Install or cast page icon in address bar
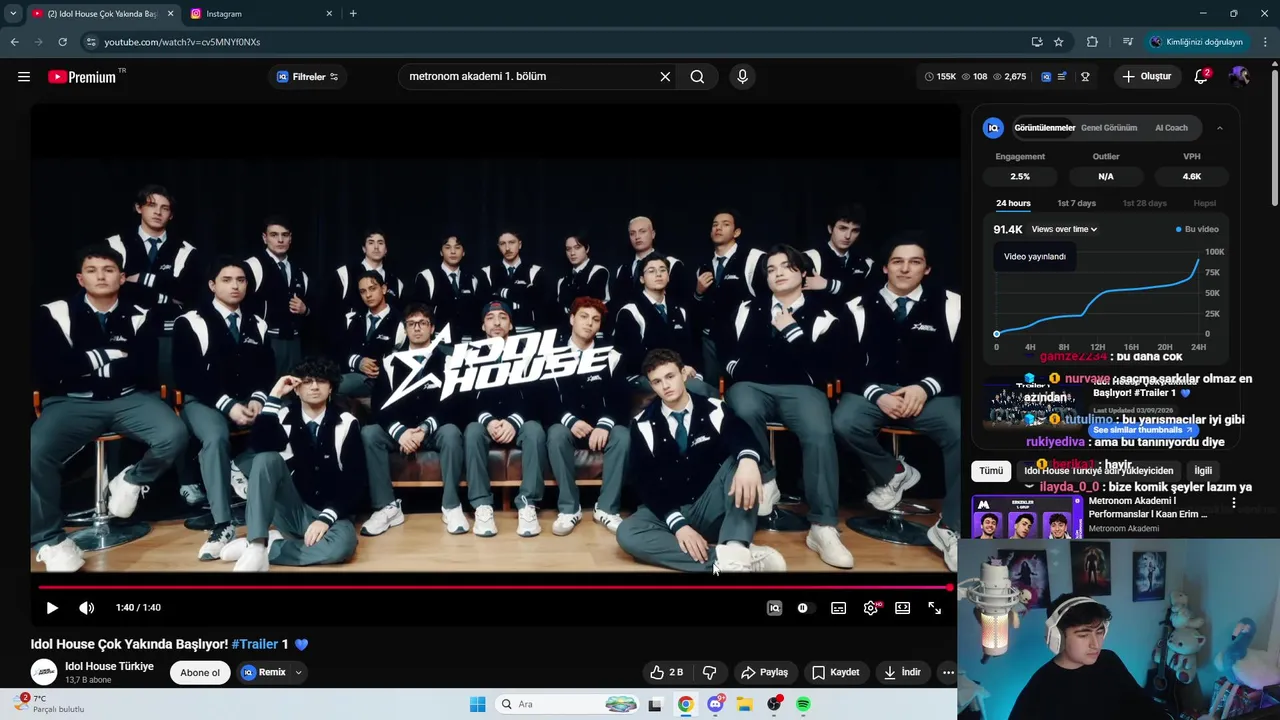 coord(1037,42)
